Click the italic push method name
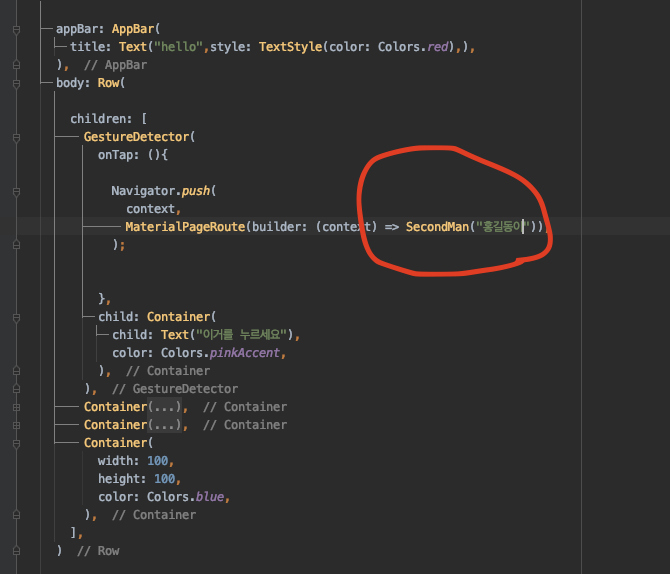 [x=196, y=191]
